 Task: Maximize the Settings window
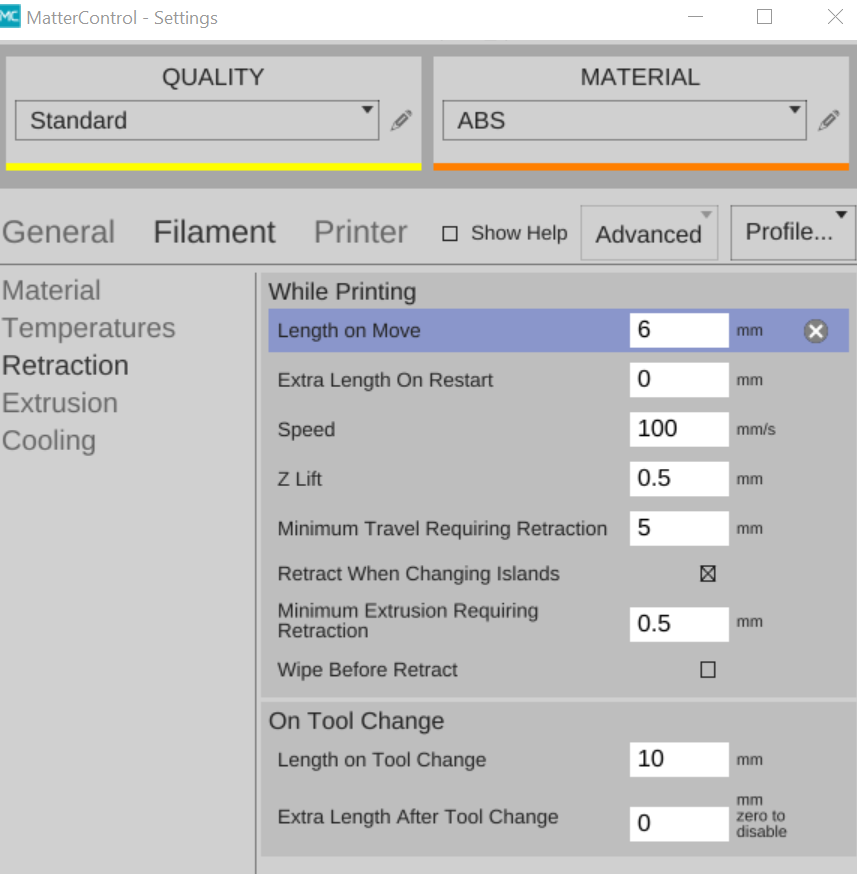pyautogui.click(x=764, y=17)
